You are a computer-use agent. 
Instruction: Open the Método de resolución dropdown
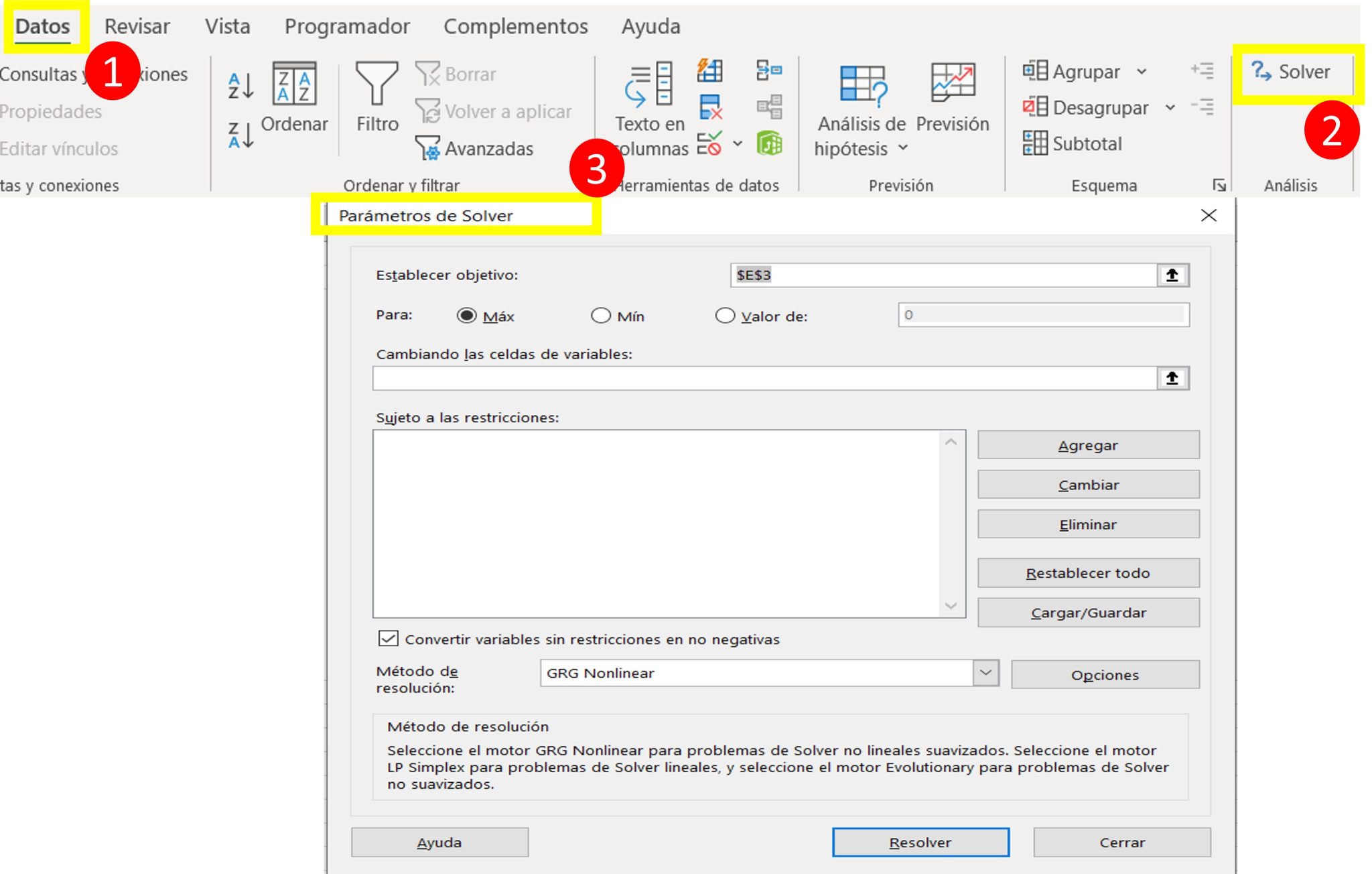pyautogui.click(x=985, y=673)
